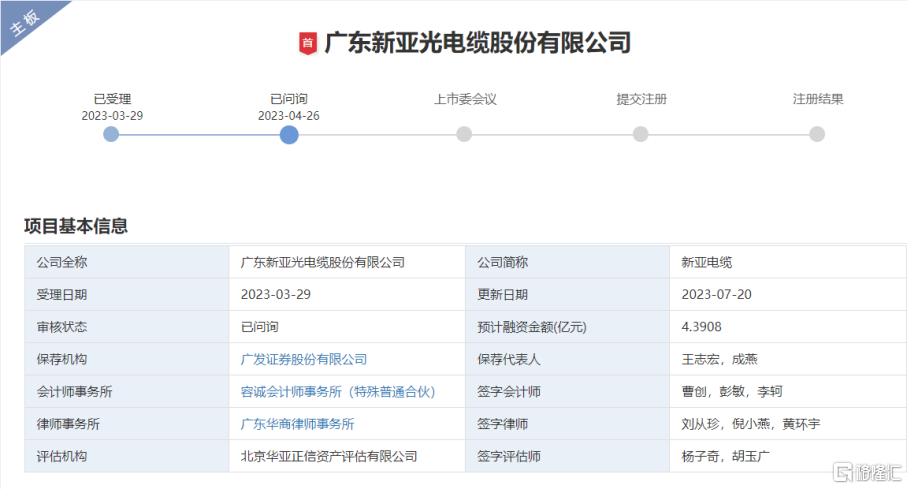Click the 审核状态 value 已问询 cell

347,327
